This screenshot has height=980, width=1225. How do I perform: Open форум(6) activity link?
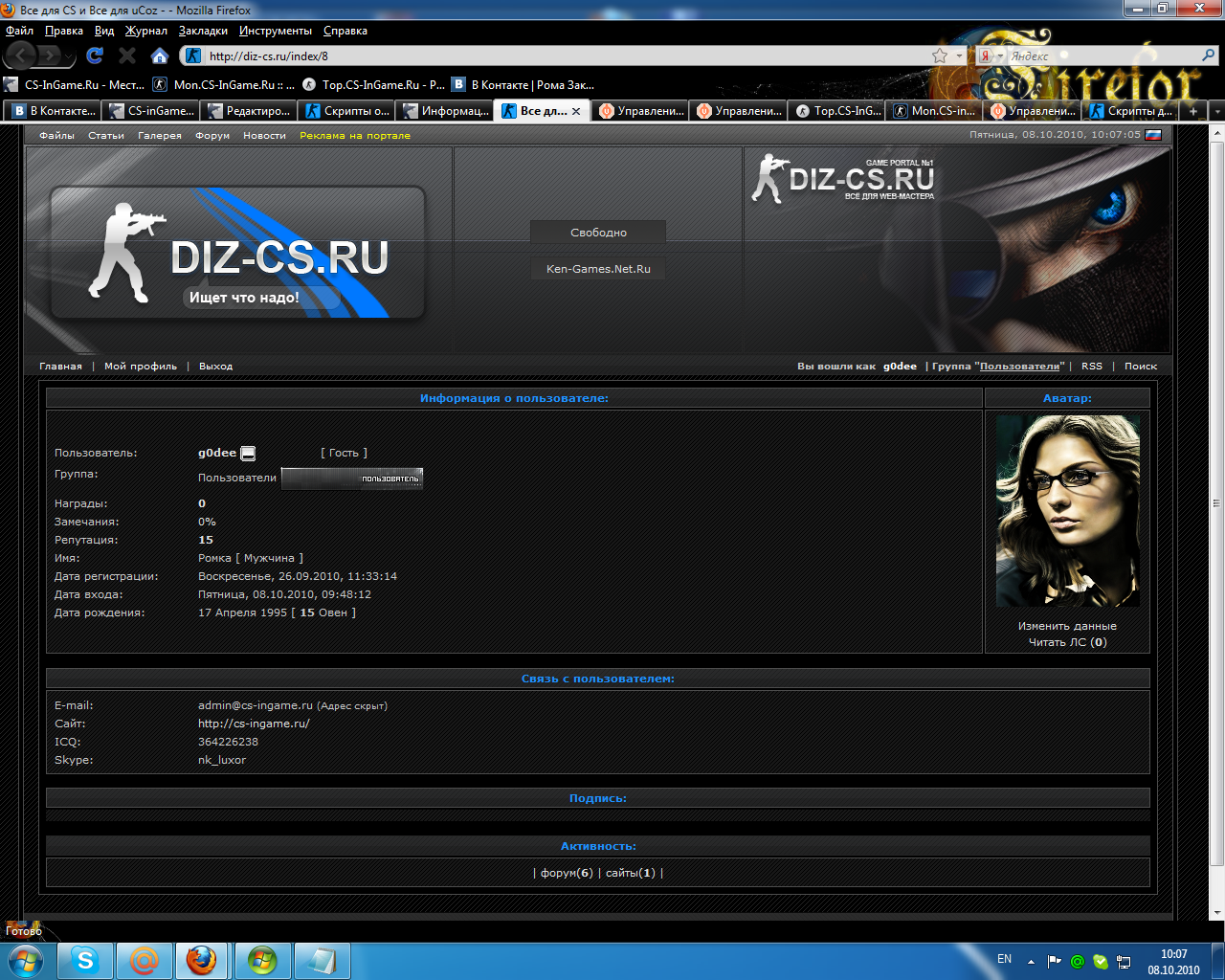(x=567, y=873)
